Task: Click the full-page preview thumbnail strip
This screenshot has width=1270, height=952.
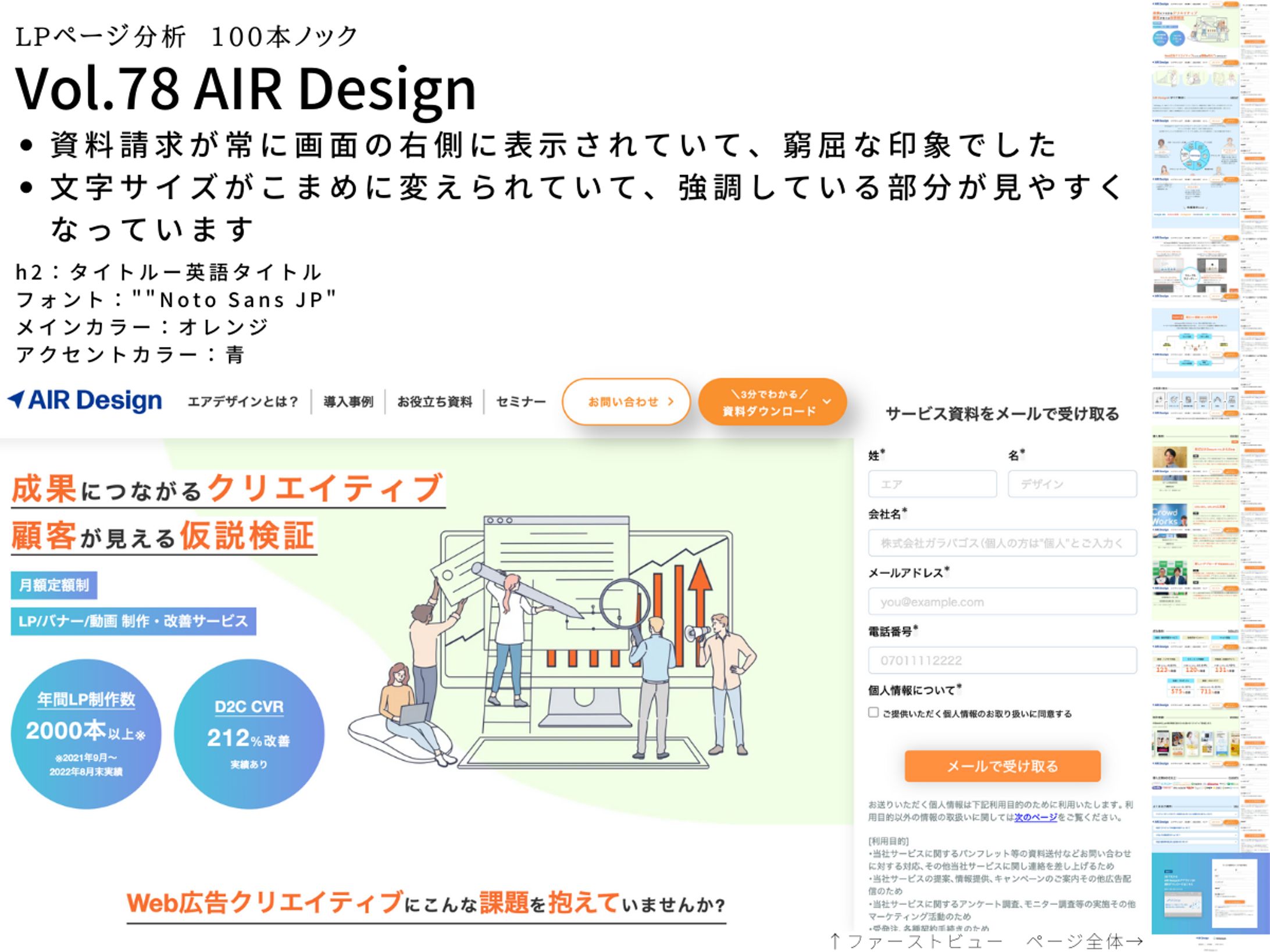Action: point(1210,476)
